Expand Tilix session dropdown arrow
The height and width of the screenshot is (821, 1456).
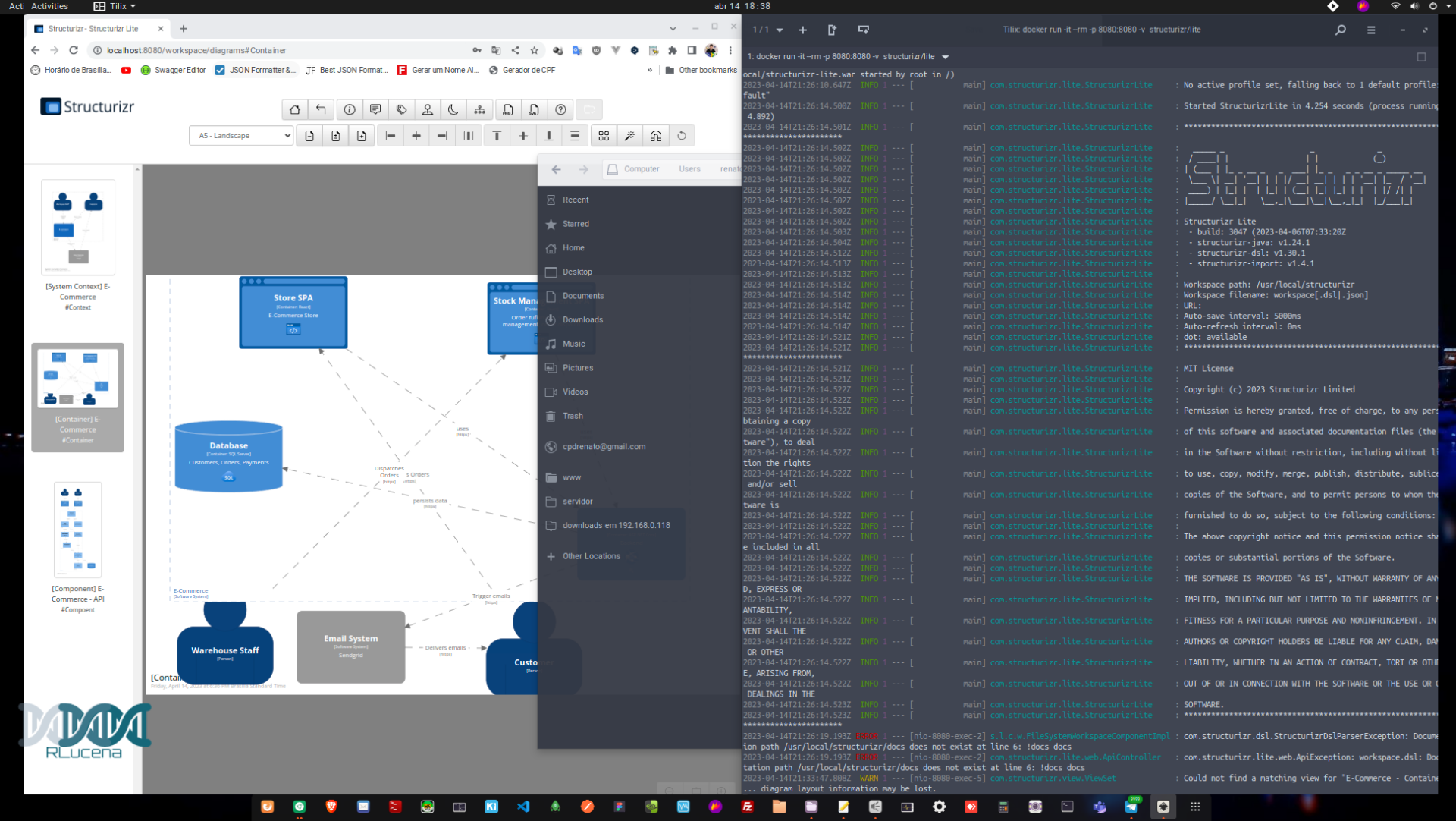pos(780,30)
